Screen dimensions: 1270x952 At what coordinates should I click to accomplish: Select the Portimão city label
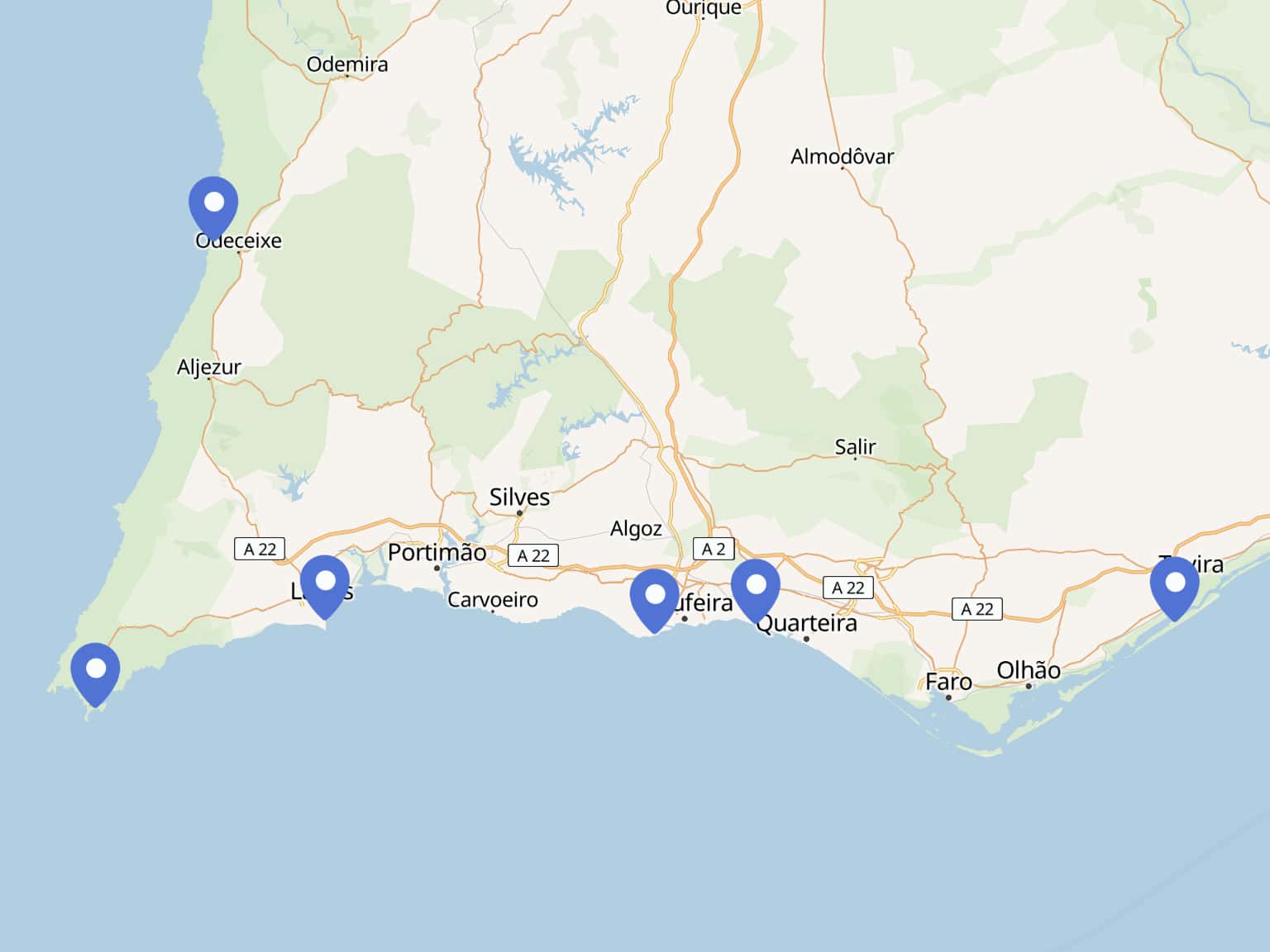point(437,552)
